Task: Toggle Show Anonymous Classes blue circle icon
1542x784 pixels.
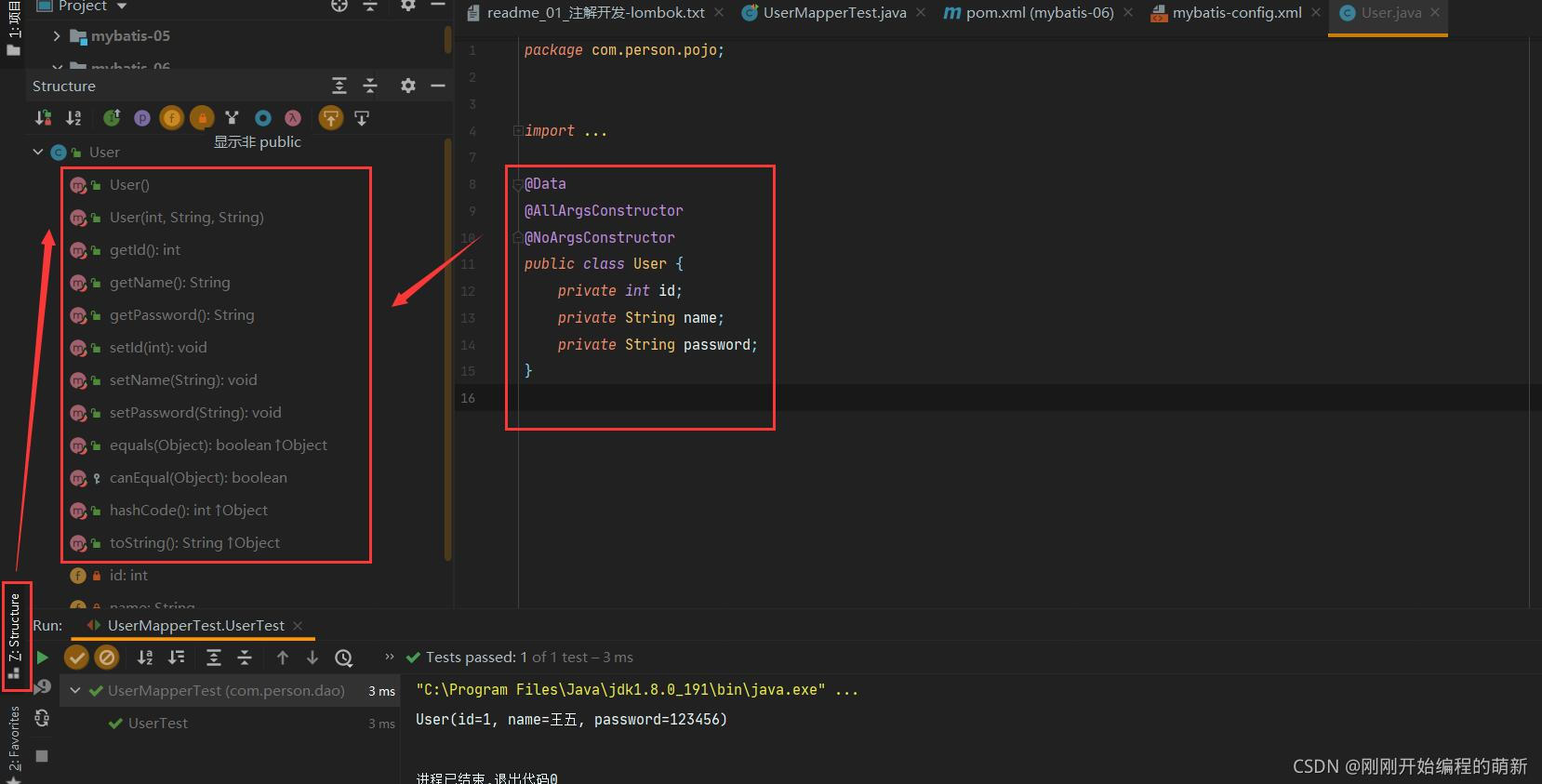Action: click(263, 118)
